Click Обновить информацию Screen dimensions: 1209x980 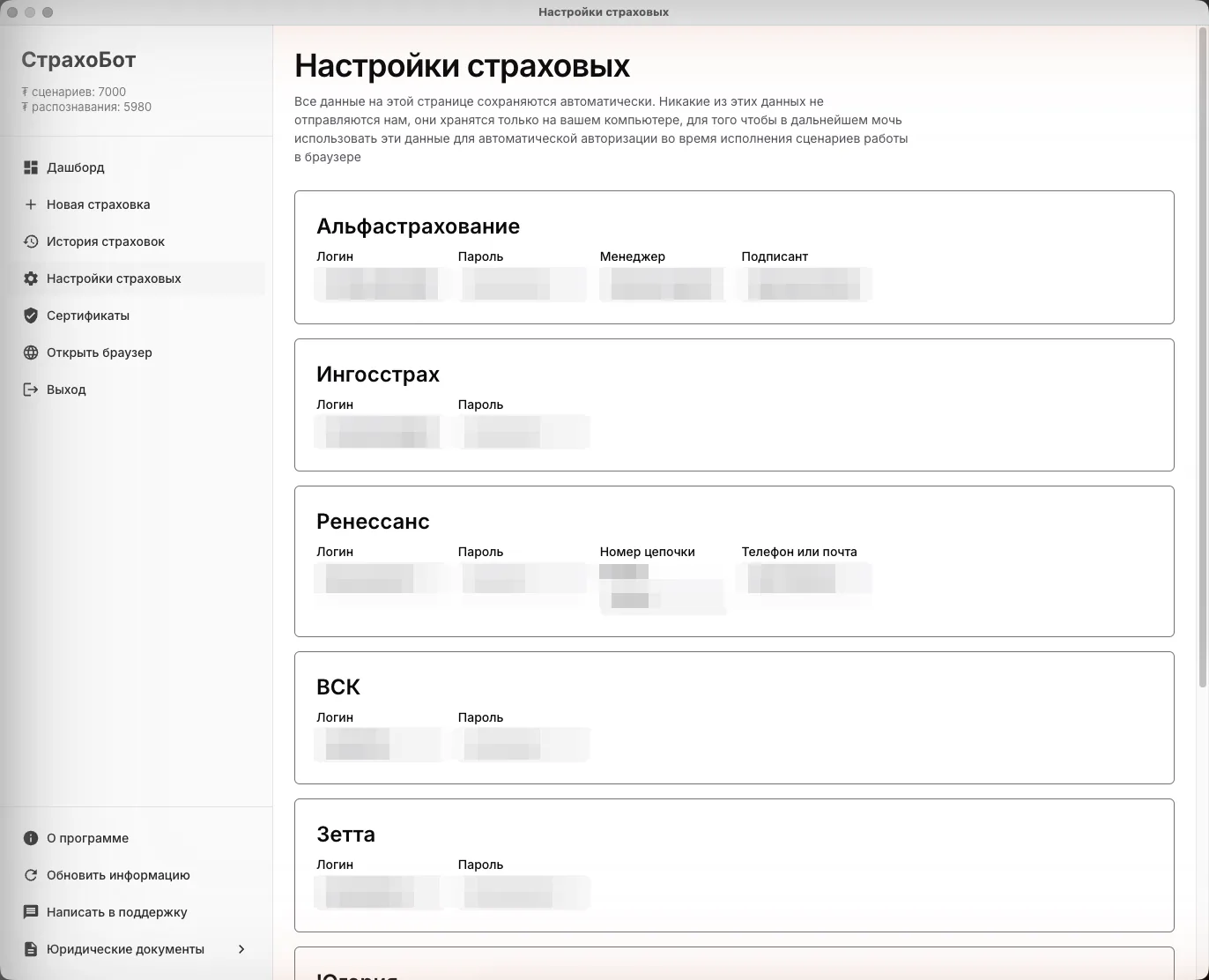137,875
